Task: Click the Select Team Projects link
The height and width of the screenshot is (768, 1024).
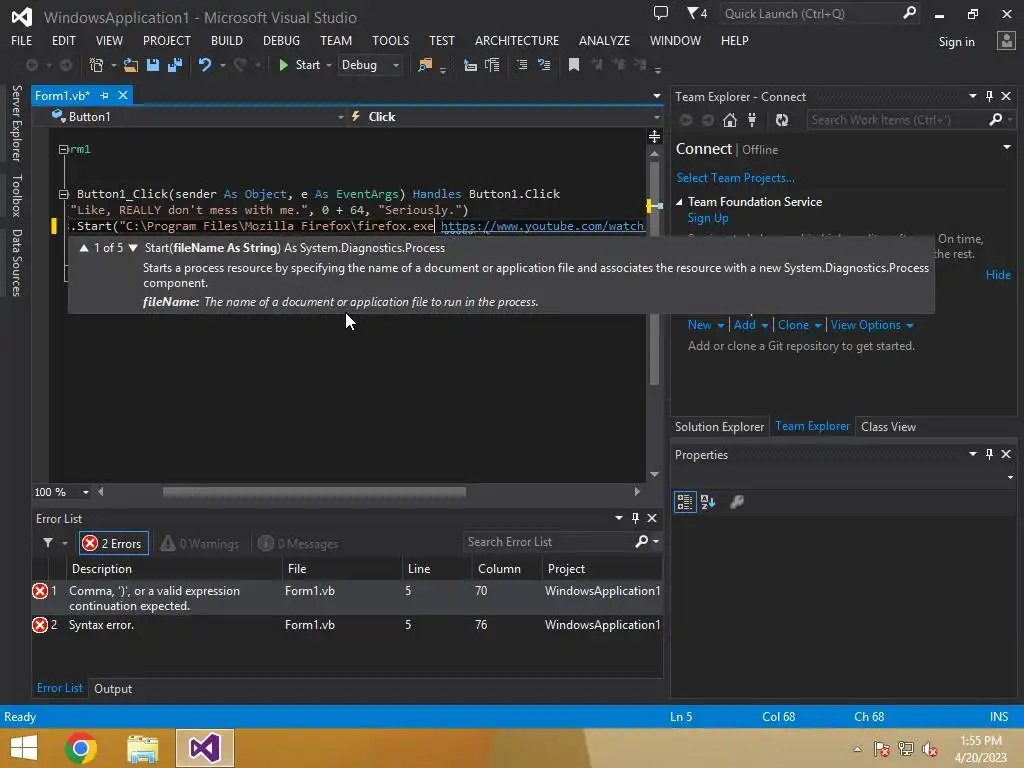Action: [735, 178]
